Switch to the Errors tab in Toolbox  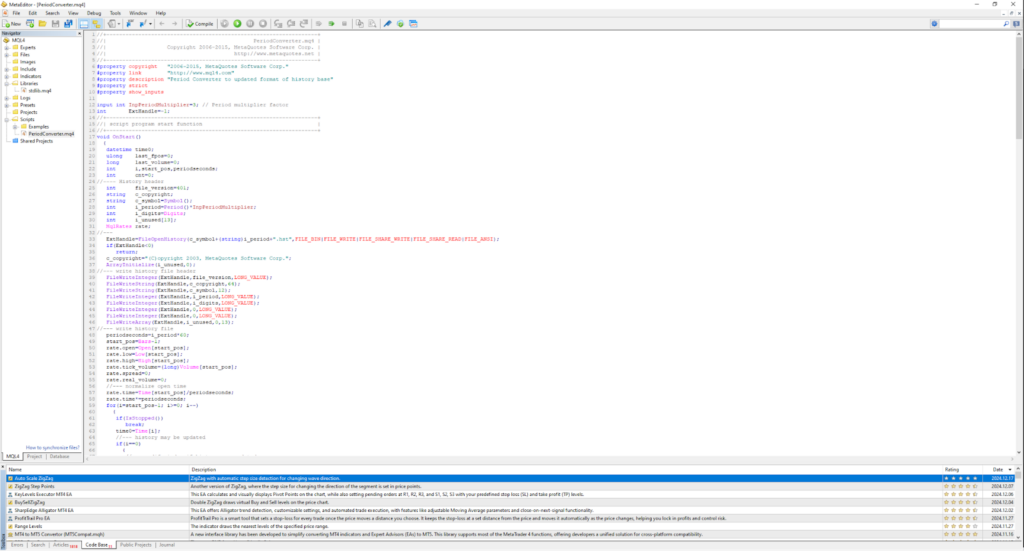pos(17,544)
